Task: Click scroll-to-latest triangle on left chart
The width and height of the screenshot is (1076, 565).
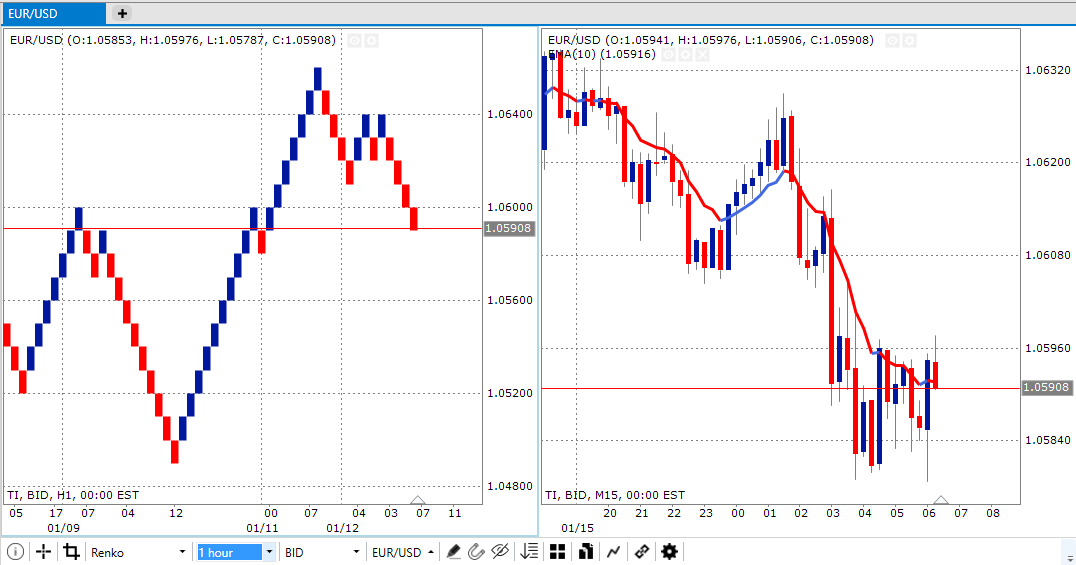Action: (x=417, y=500)
